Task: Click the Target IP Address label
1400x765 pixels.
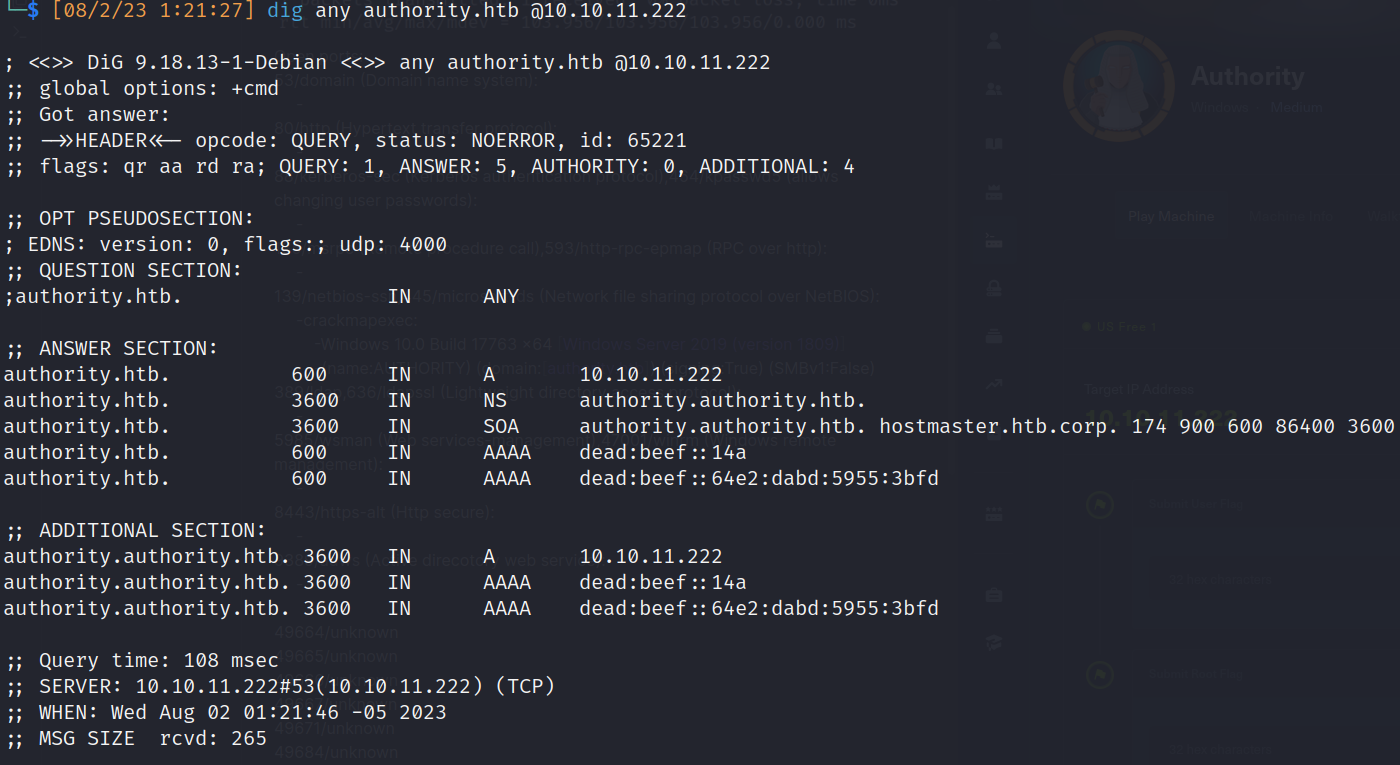Action: click(1138, 389)
